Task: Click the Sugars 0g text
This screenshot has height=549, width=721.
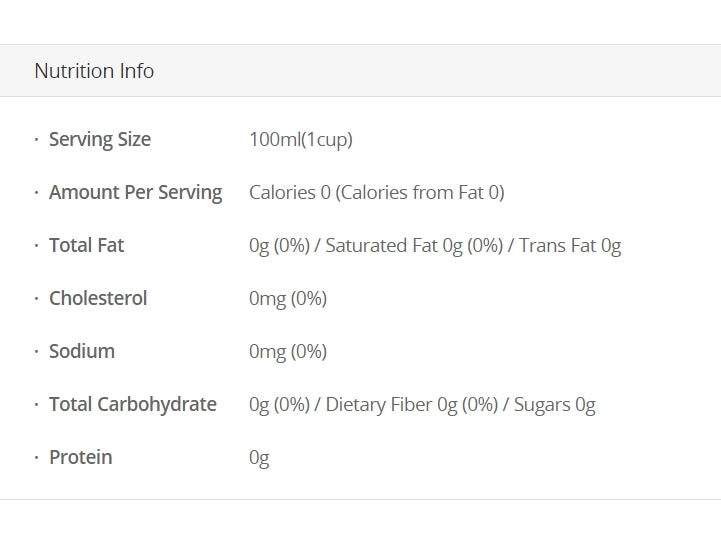Action: [x=554, y=405]
